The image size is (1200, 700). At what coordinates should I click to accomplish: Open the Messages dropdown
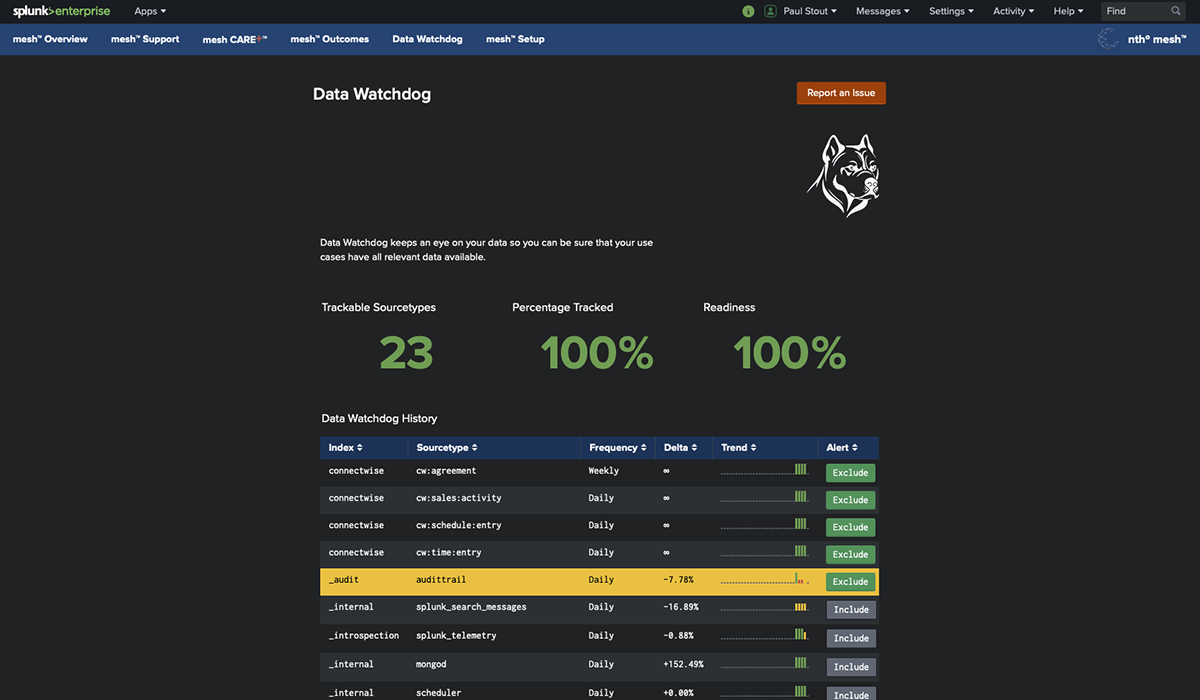point(883,11)
